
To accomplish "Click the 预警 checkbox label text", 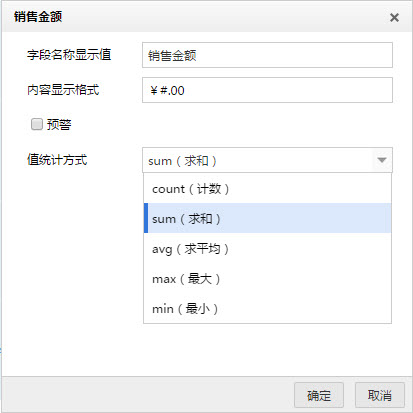I will [59, 125].
